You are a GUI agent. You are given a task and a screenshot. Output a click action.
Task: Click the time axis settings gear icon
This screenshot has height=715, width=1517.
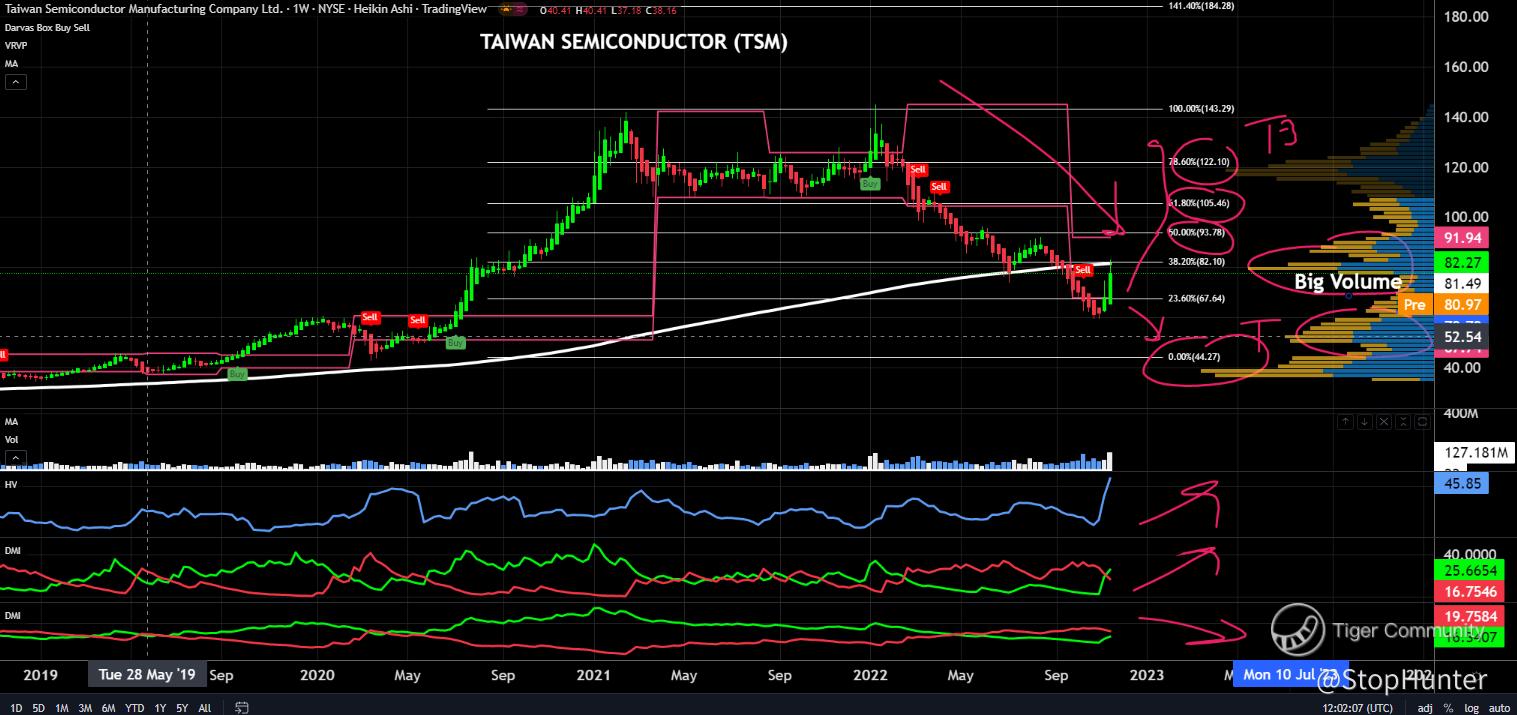1474,675
